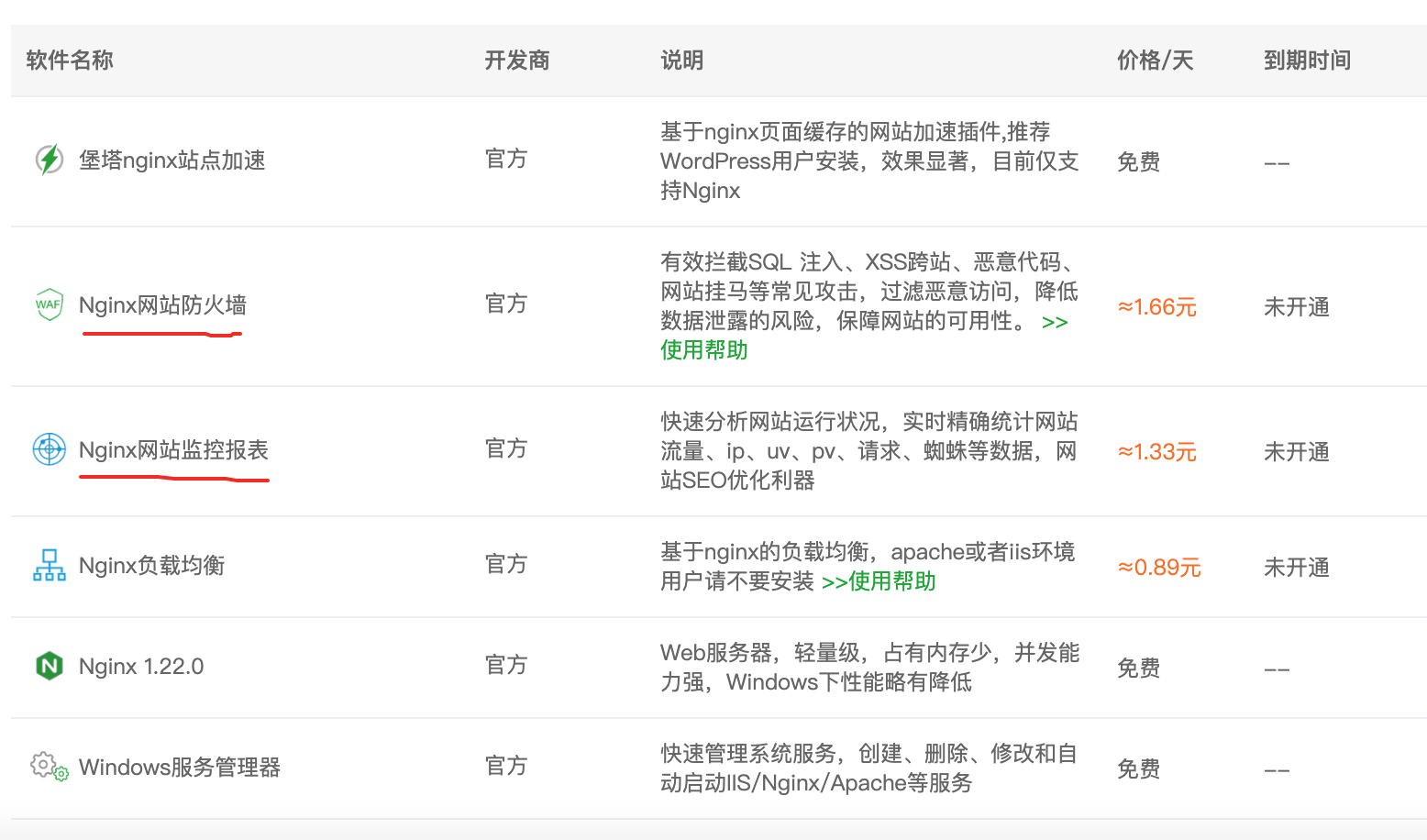1427x840 pixels.
Task: Select the load balancing icon of Nginx负载均衡
Action: click(50, 565)
